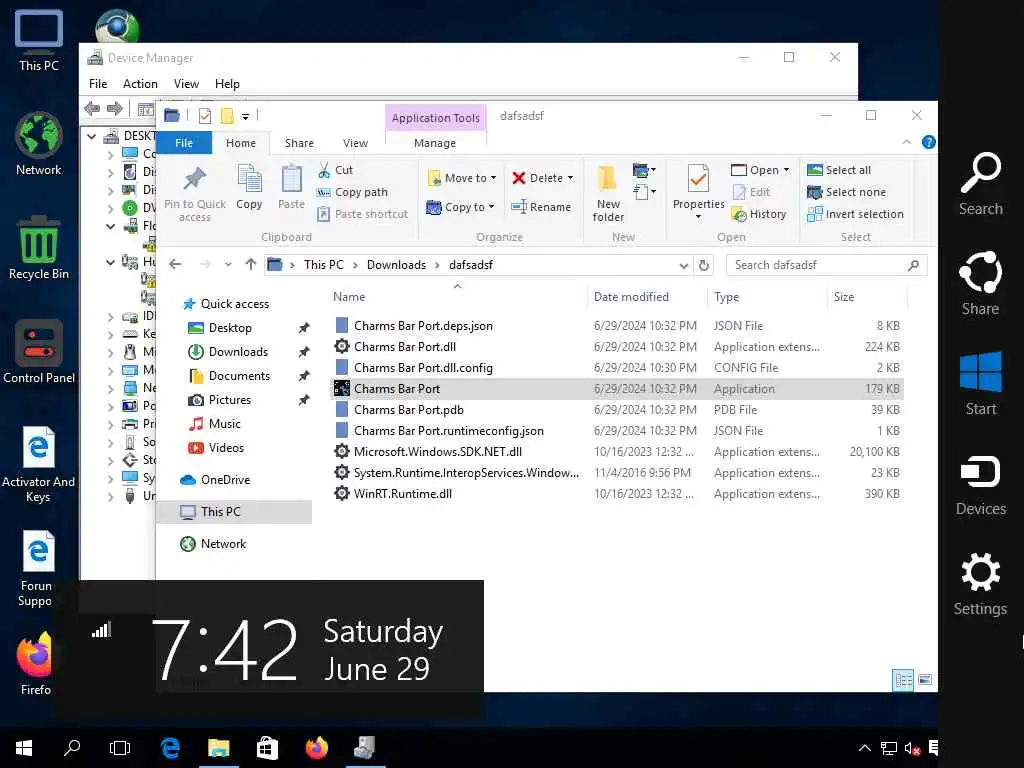Click Task View taskbar button

[120, 748]
